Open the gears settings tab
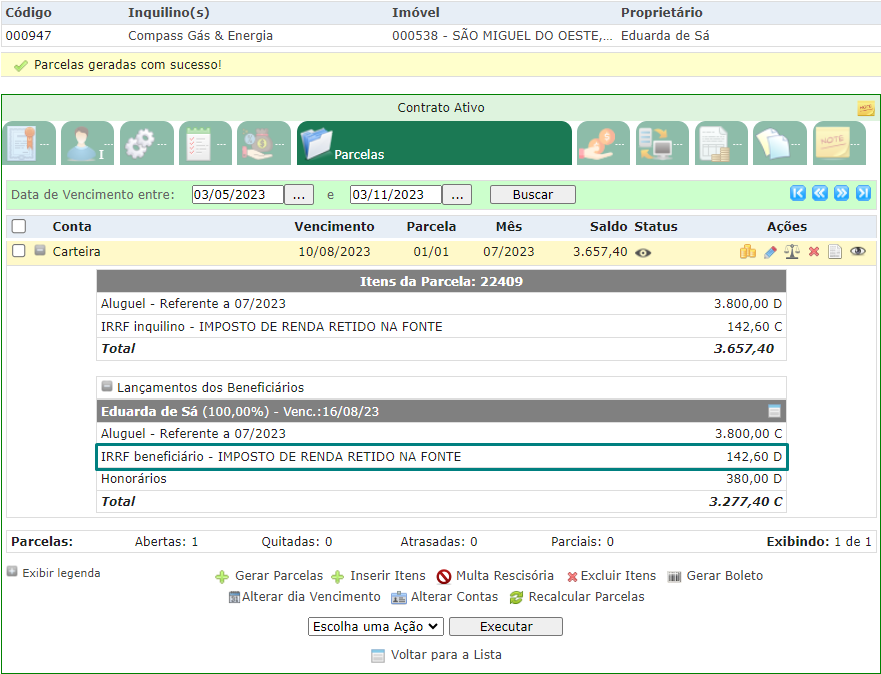 pos(146,143)
